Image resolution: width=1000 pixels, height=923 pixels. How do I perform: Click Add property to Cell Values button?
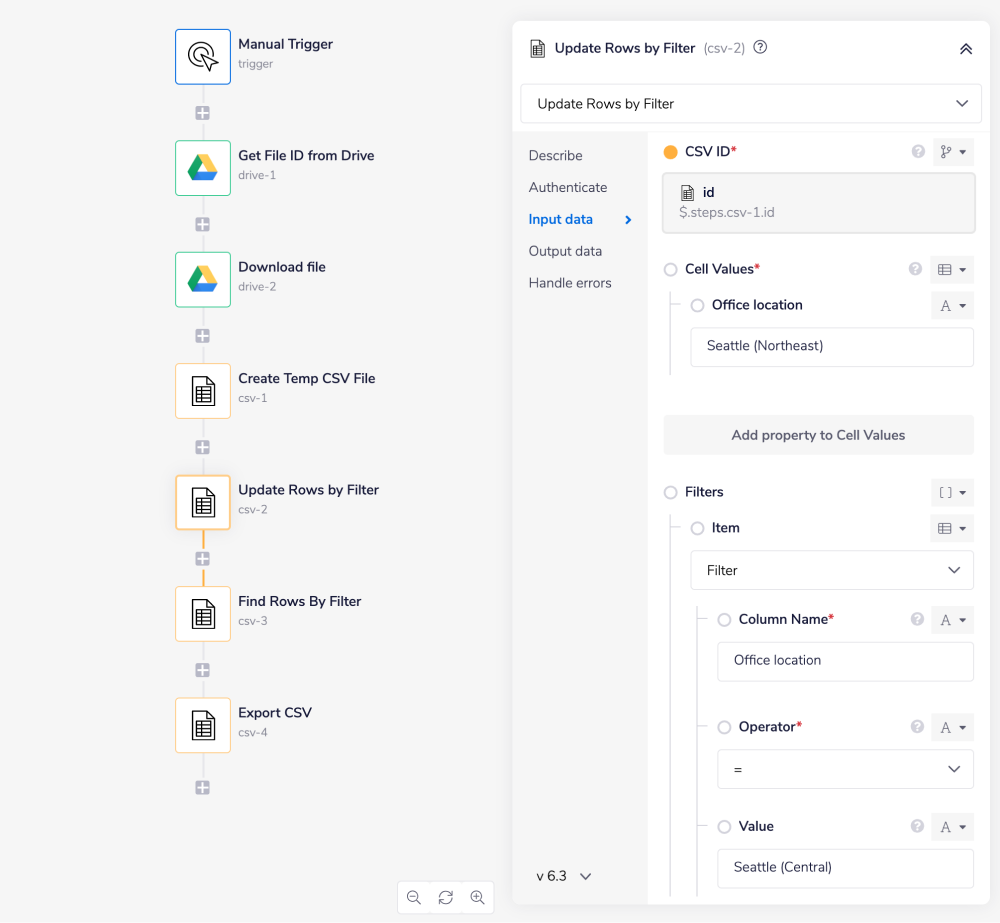818,435
